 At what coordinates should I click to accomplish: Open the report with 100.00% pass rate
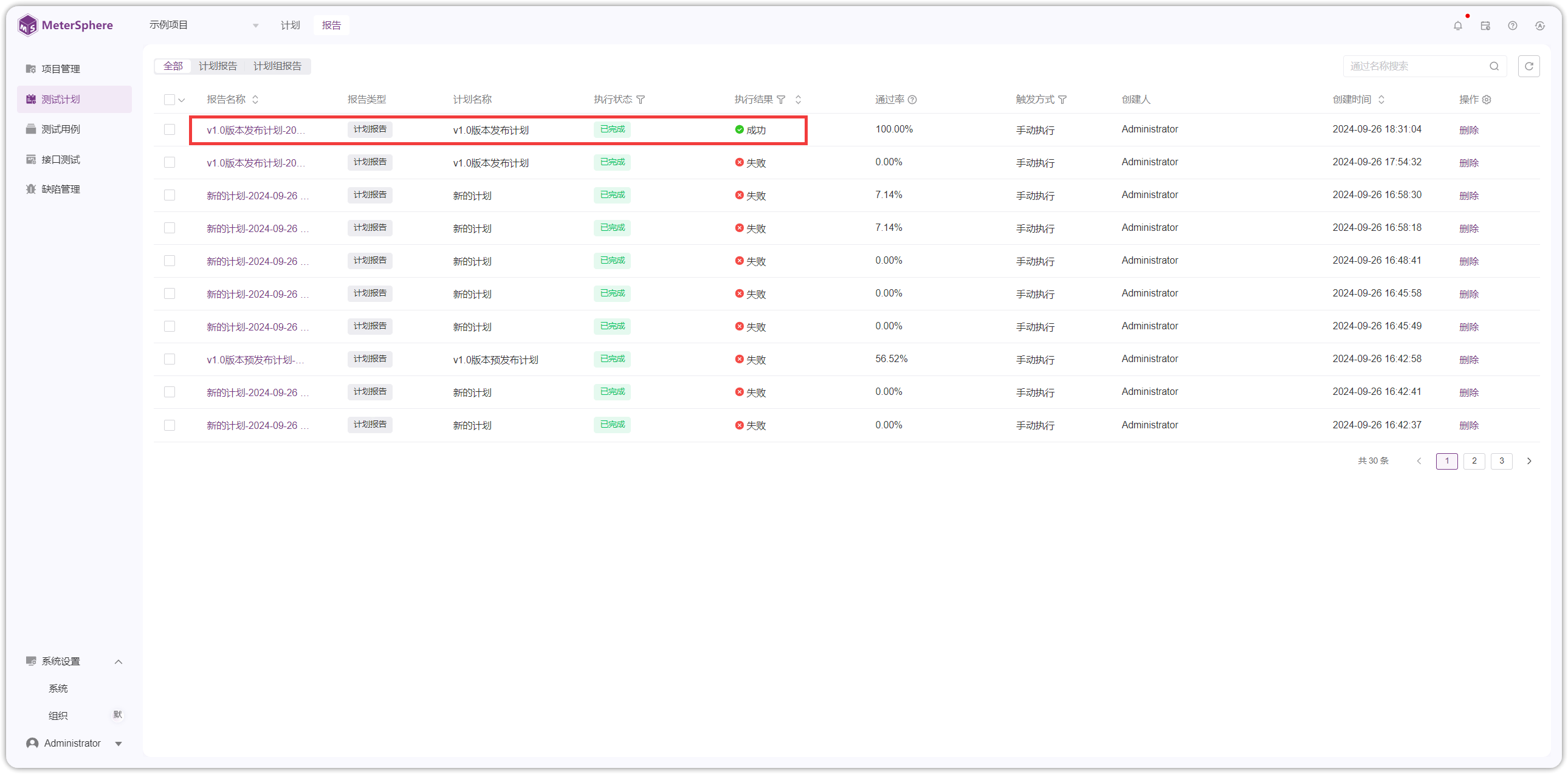tap(256, 130)
